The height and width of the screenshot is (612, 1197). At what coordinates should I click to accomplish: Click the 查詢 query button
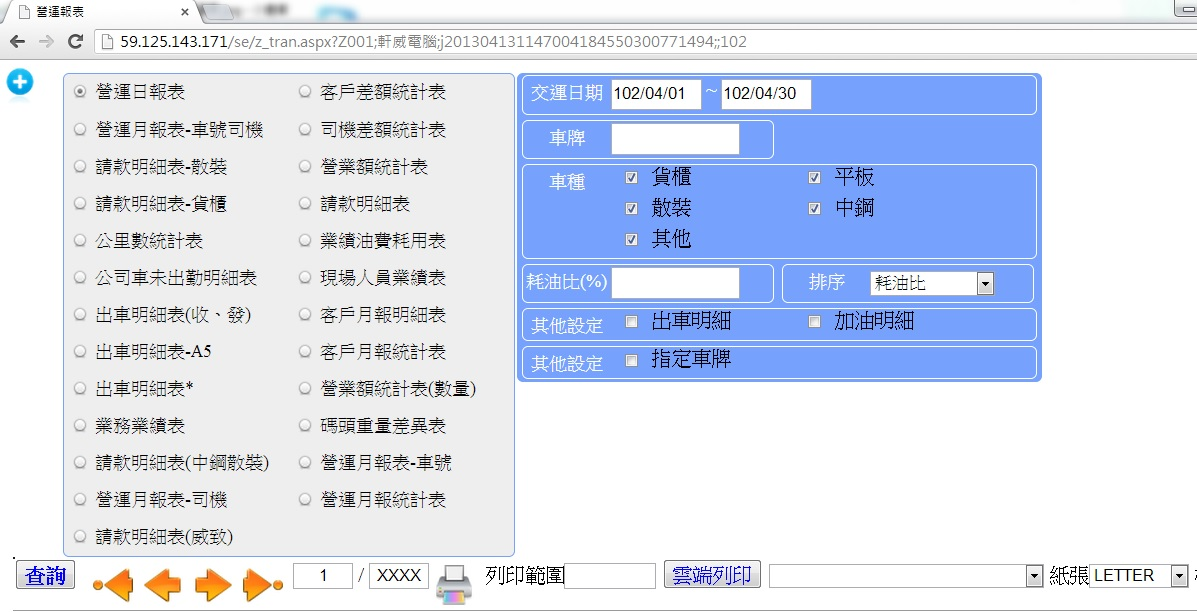[x=46, y=575]
